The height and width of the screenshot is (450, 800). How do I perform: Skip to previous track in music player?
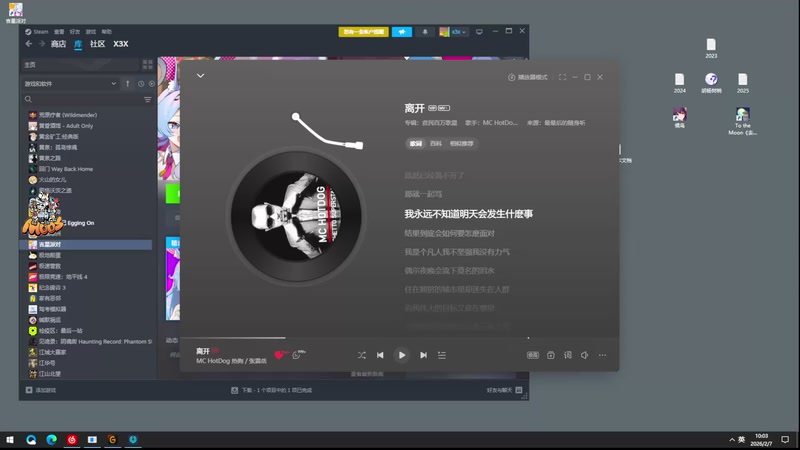(x=380, y=355)
